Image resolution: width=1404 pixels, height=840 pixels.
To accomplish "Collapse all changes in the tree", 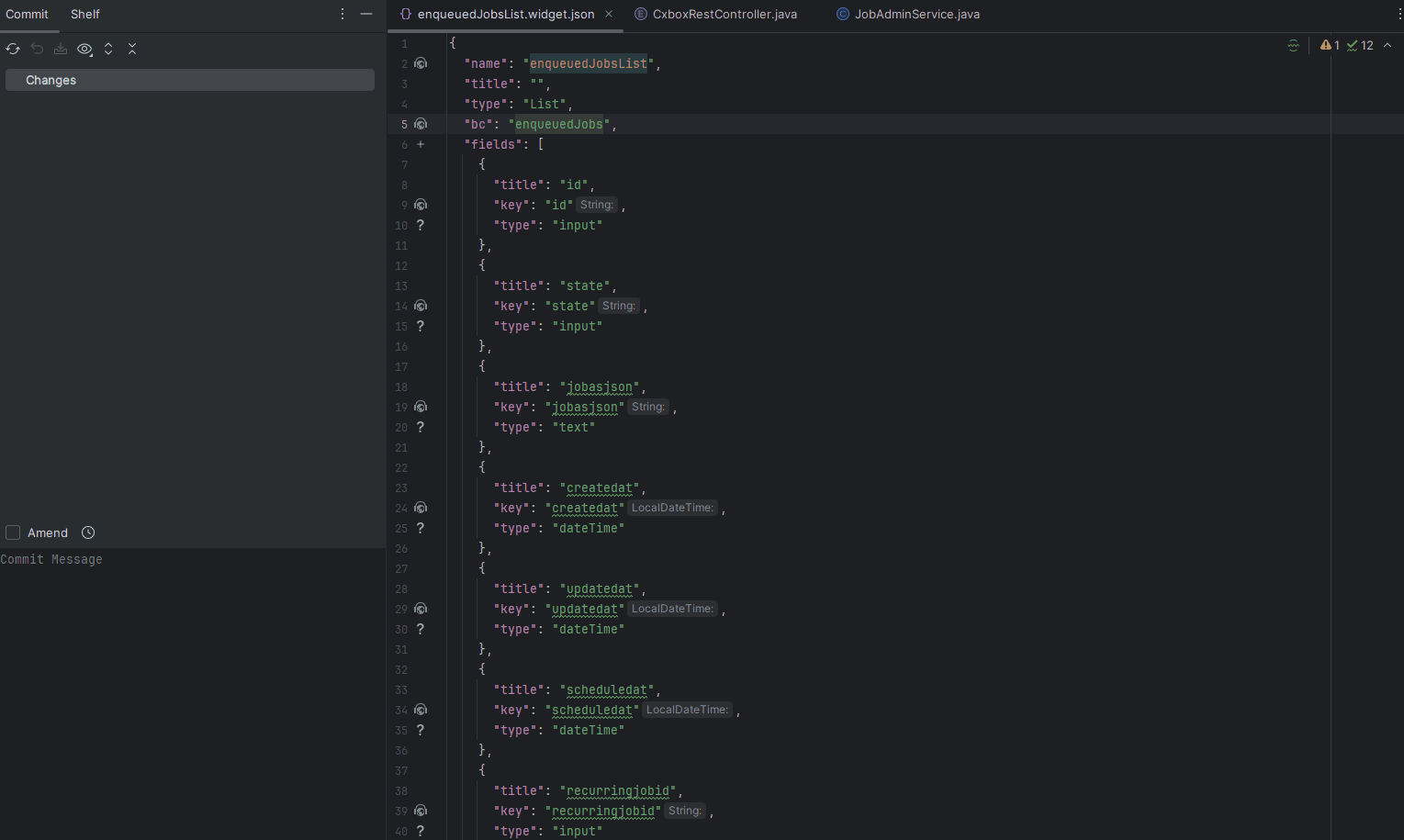I will [132, 49].
